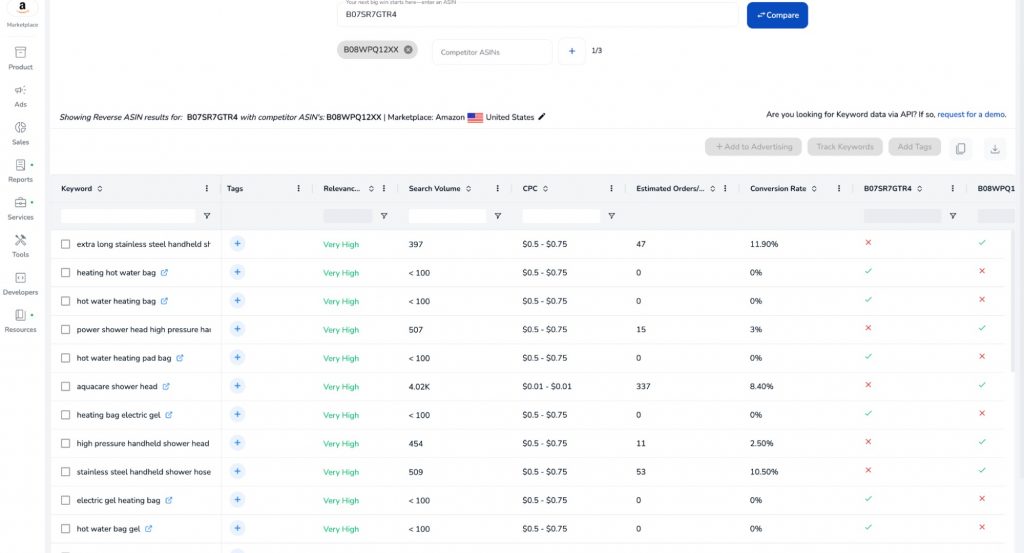Add tag to electric gel heating bag row
This screenshot has width=1024, height=553.
pyautogui.click(x=237, y=499)
